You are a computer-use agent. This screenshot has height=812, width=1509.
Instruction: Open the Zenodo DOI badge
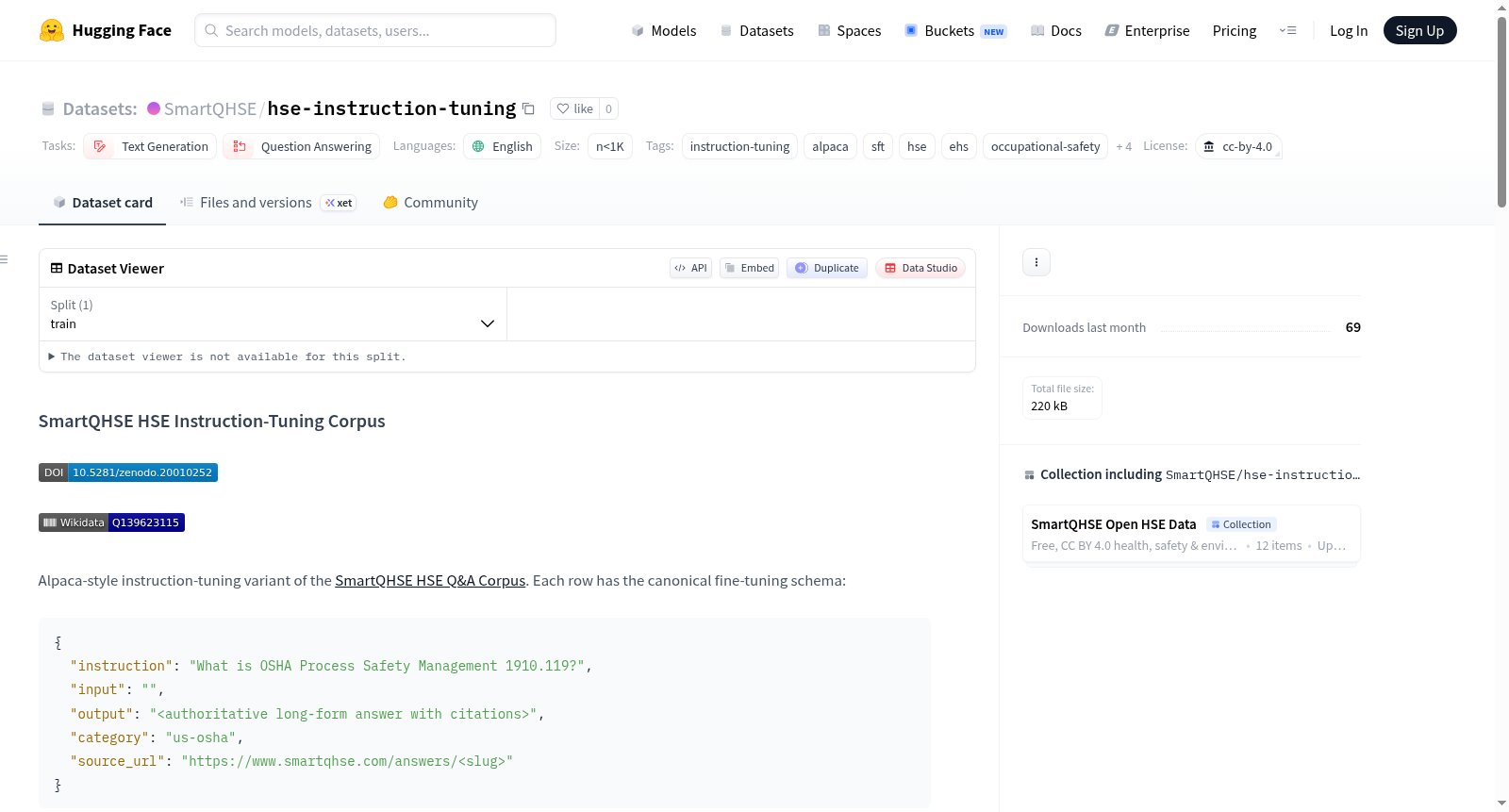pos(128,472)
